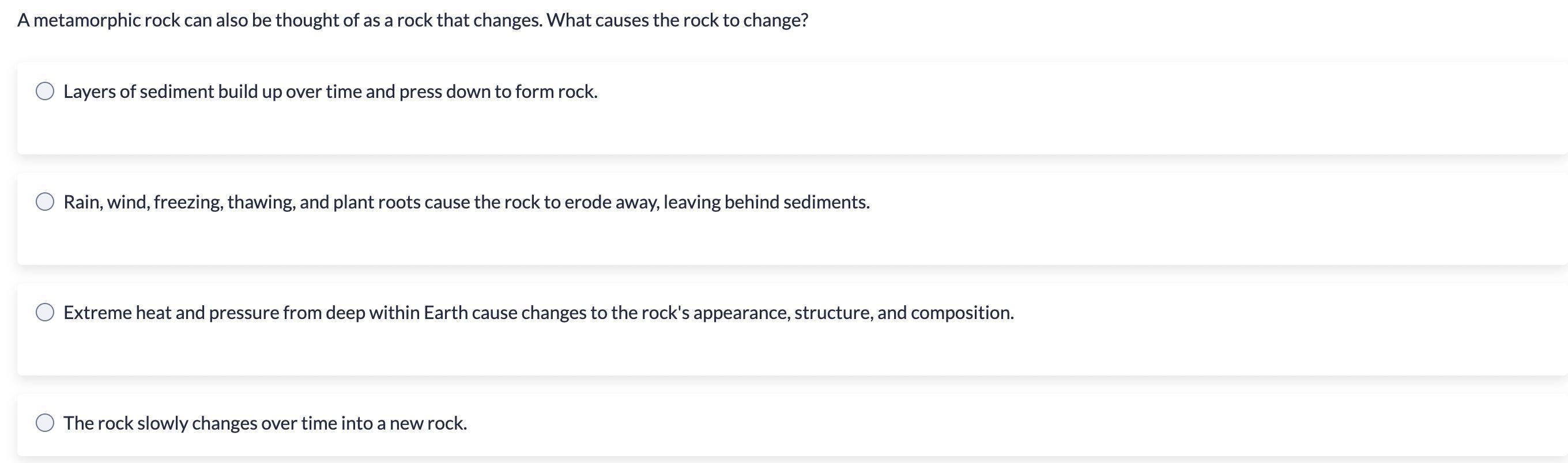Click the word 'metamorphic' in the question
Image resolution: width=1568 pixels, height=463 pixels.
point(88,20)
